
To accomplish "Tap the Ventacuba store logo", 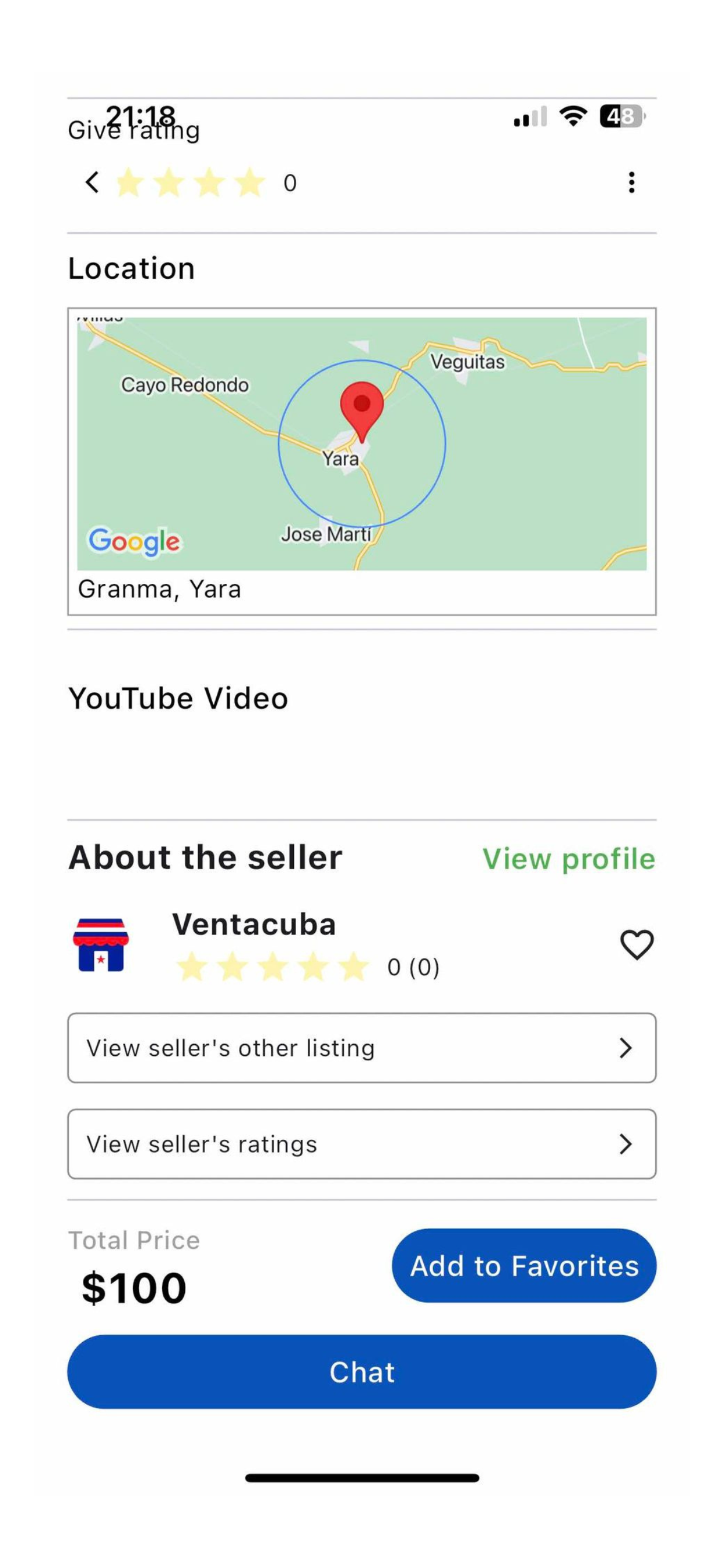I will (101, 944).
